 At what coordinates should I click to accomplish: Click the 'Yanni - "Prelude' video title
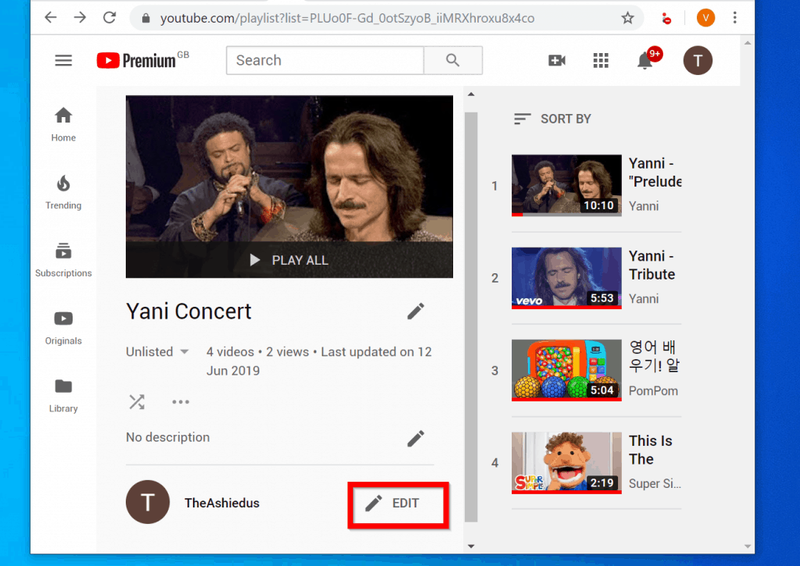655,173
